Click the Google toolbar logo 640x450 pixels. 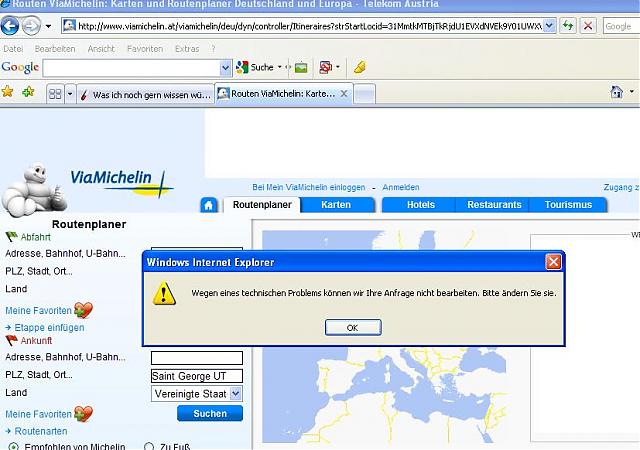20,67
